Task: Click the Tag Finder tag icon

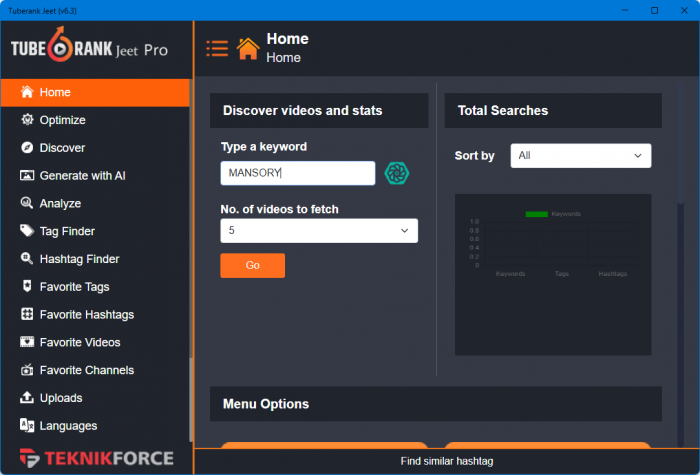Action: [x=27, y=231]
